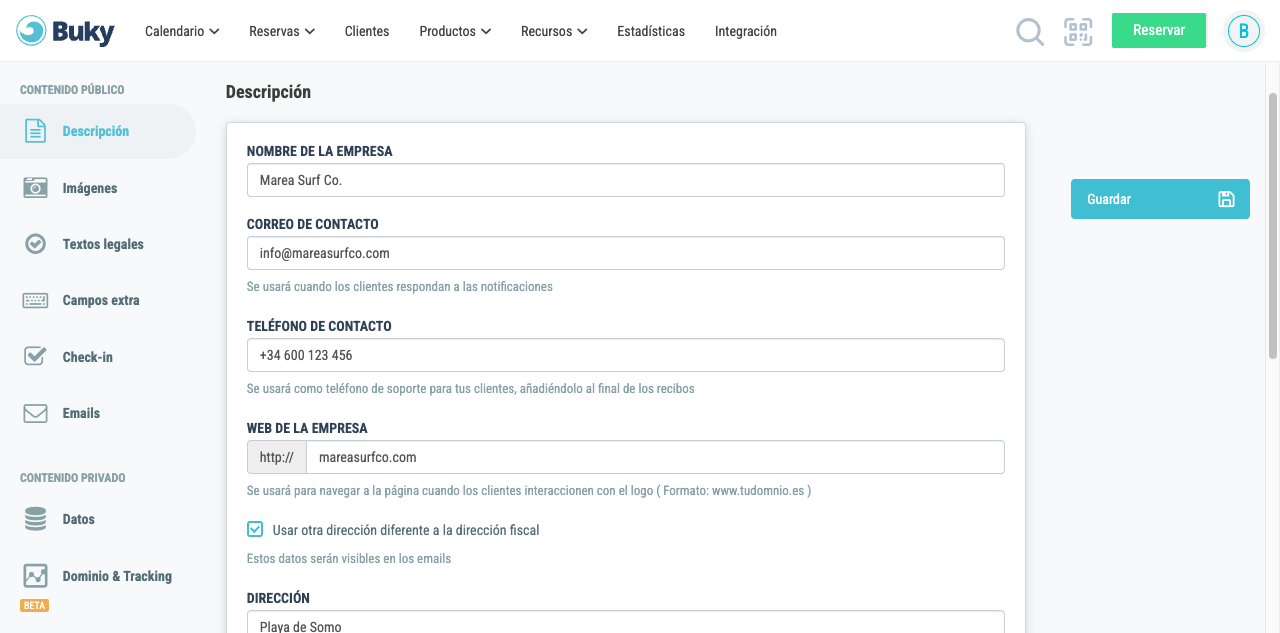Open the Emails envelope icon
1280x633 pixels.
(x=36, y=413)
